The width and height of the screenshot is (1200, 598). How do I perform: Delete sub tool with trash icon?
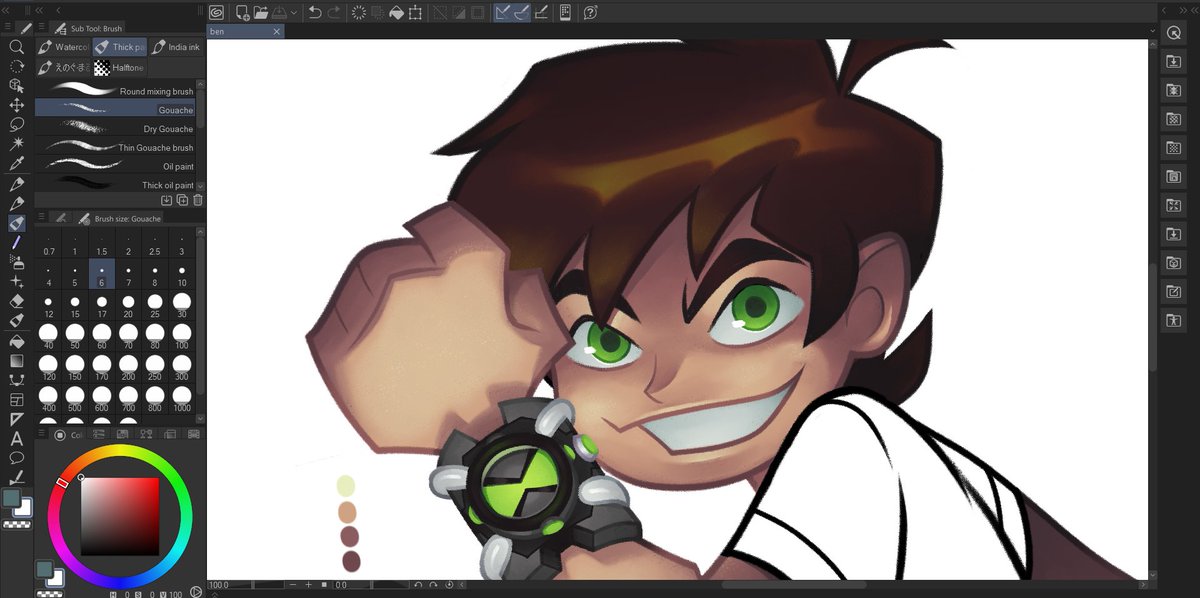198,200
